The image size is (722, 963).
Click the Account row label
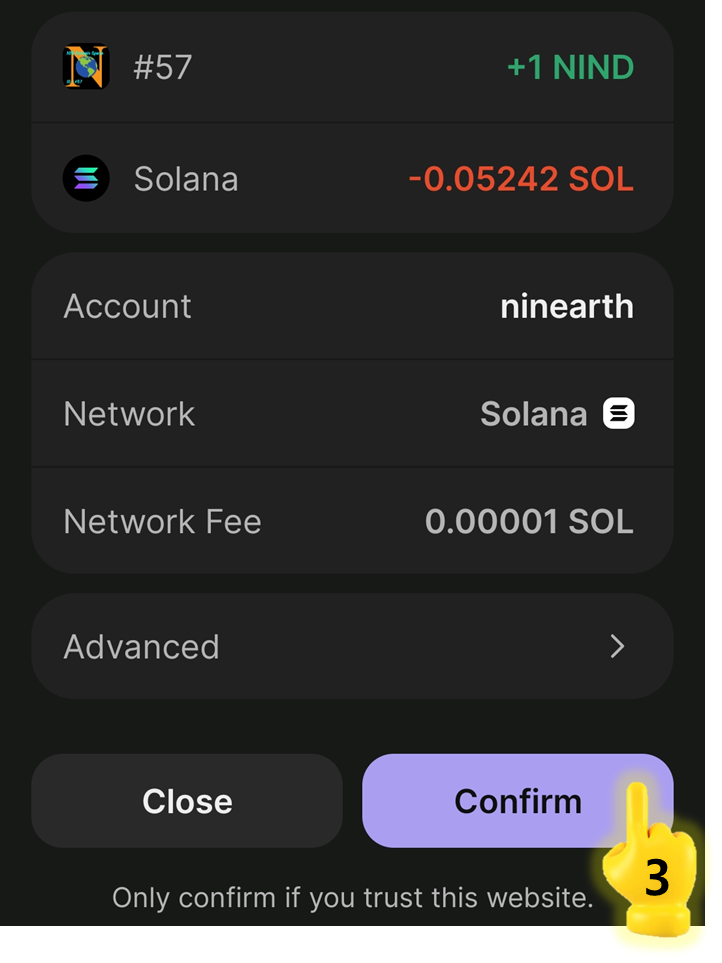pyautogui.click(x=127, y=306)
